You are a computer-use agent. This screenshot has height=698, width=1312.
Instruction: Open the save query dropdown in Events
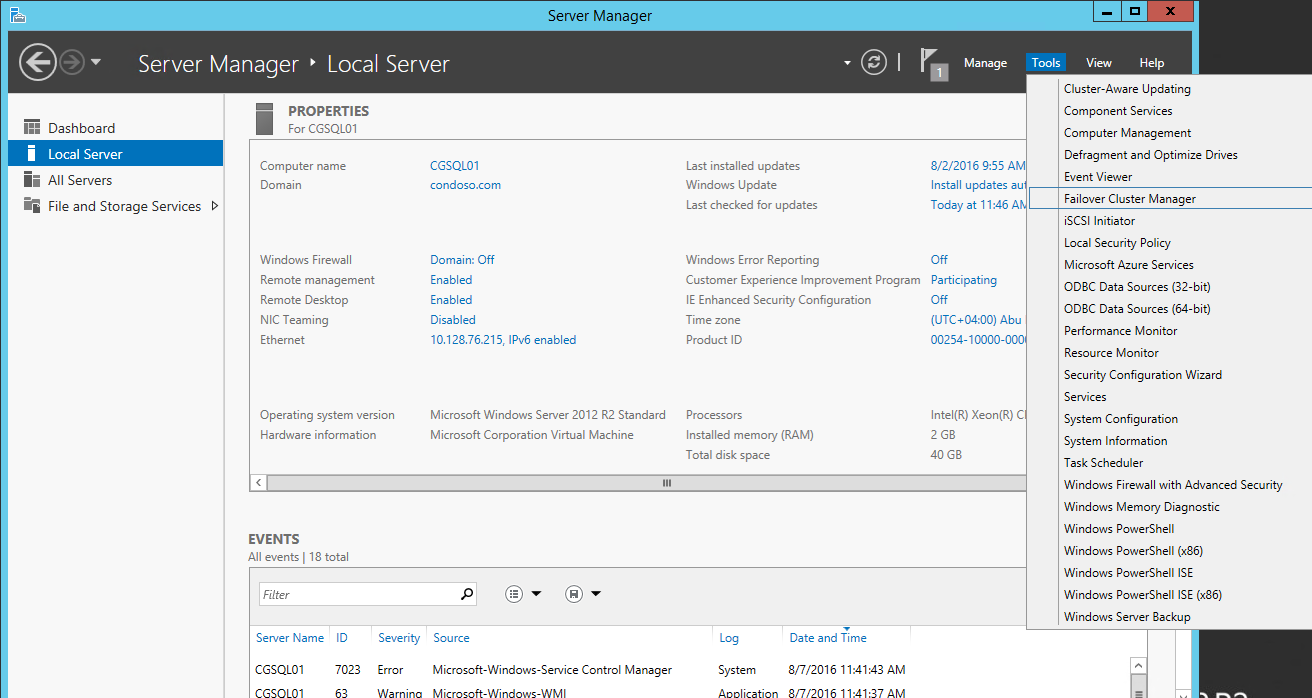583,594
